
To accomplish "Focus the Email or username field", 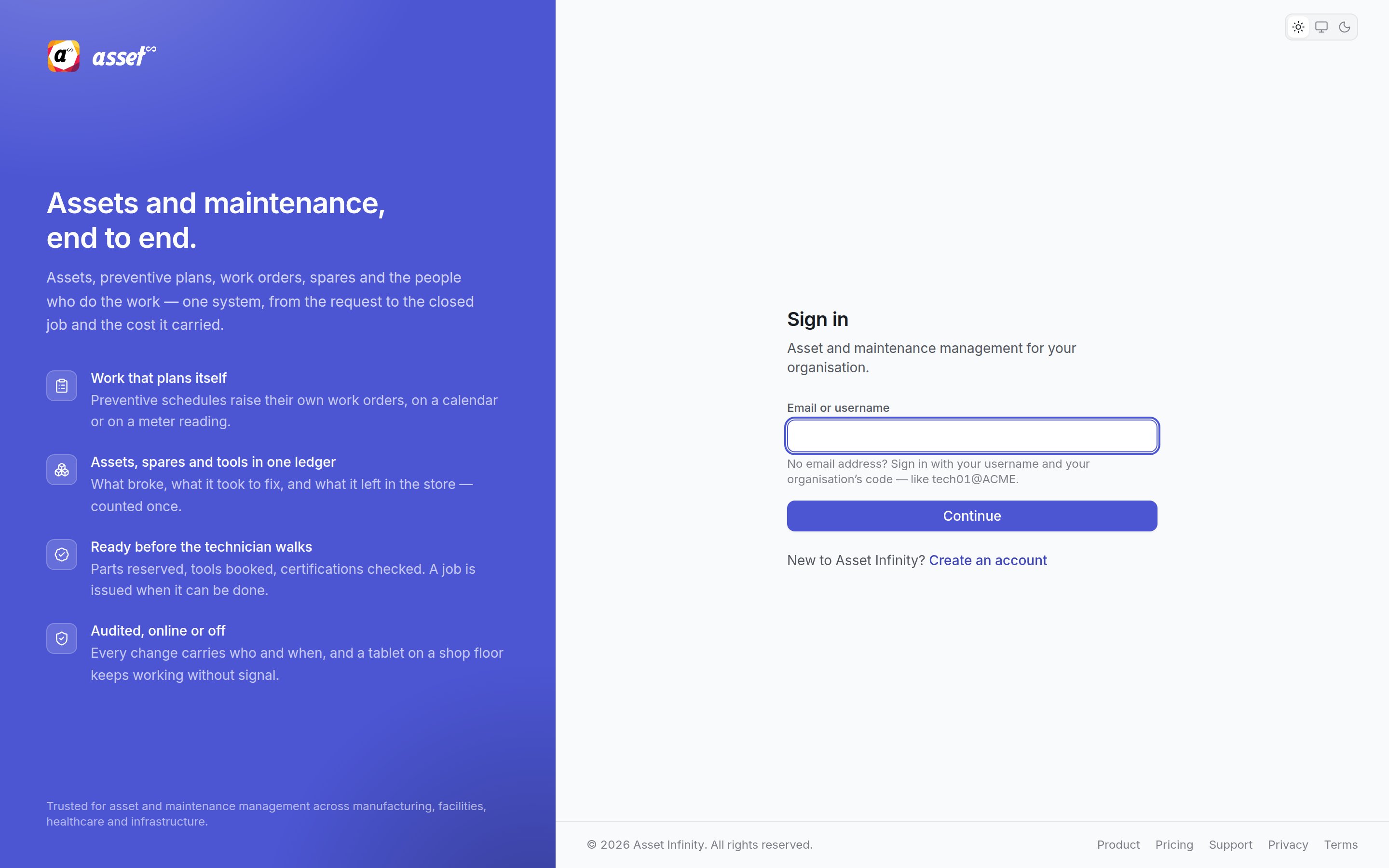I will pos(972,436).
